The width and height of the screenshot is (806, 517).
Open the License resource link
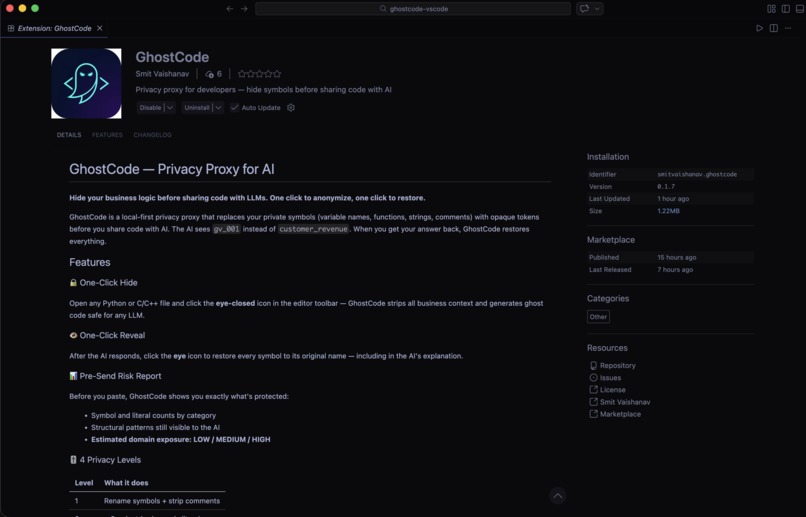(x=613, y=390)
